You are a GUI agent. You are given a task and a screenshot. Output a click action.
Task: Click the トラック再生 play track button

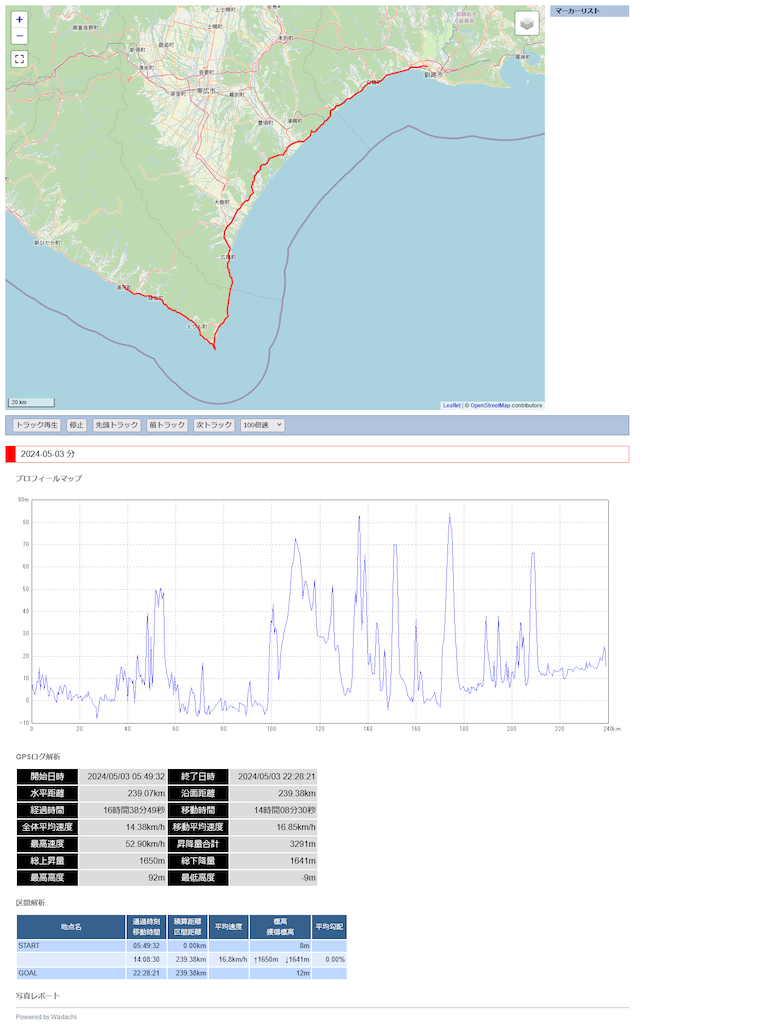coord(37,425)
